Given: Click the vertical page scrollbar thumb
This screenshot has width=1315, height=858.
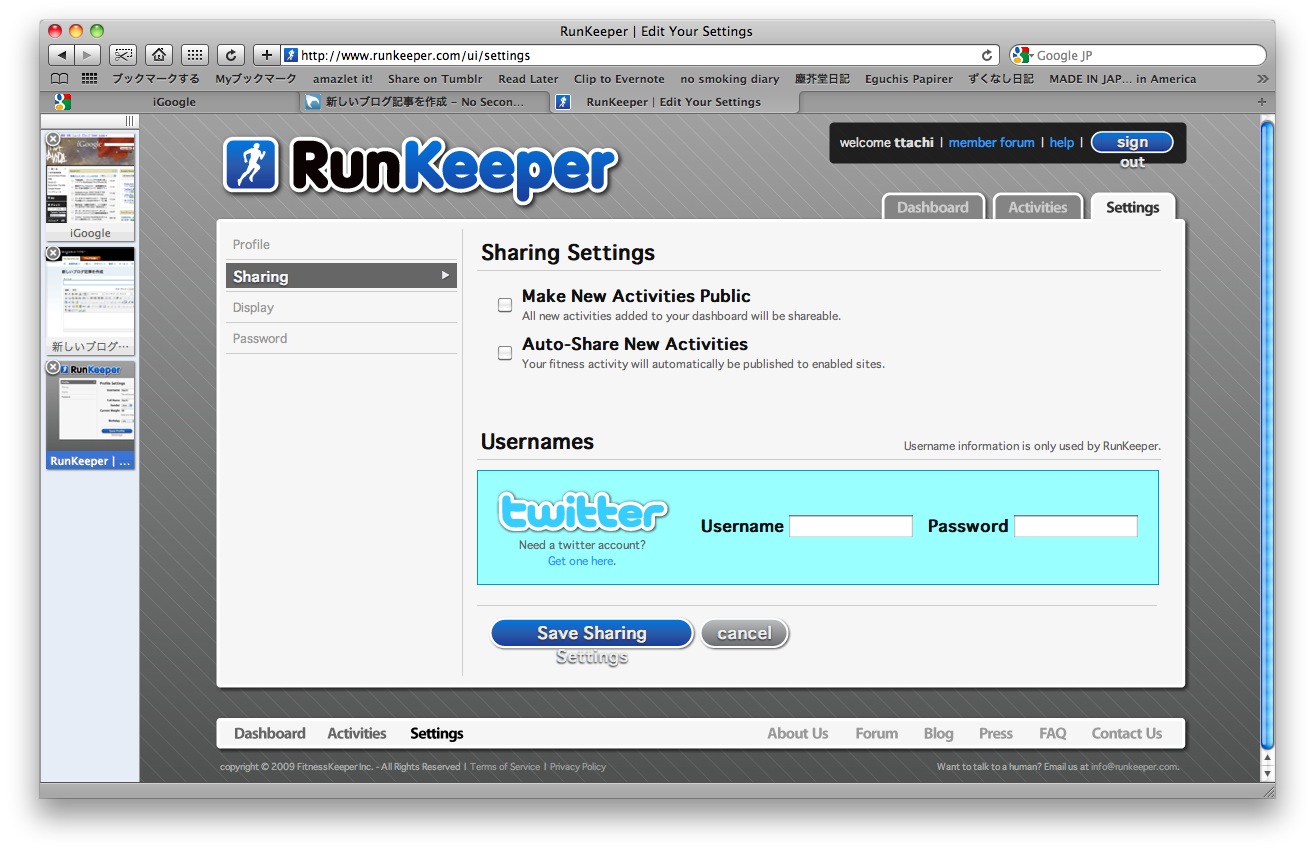Looking at the screenshot, I should [1267, 433].
